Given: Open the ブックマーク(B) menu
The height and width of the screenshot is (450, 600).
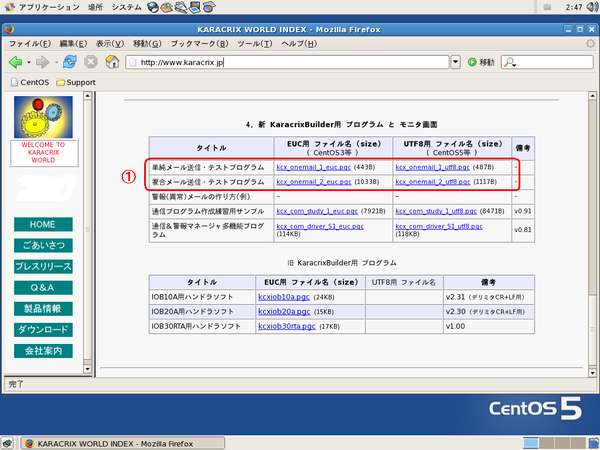Looking at the screenshot, I should 199,44.
